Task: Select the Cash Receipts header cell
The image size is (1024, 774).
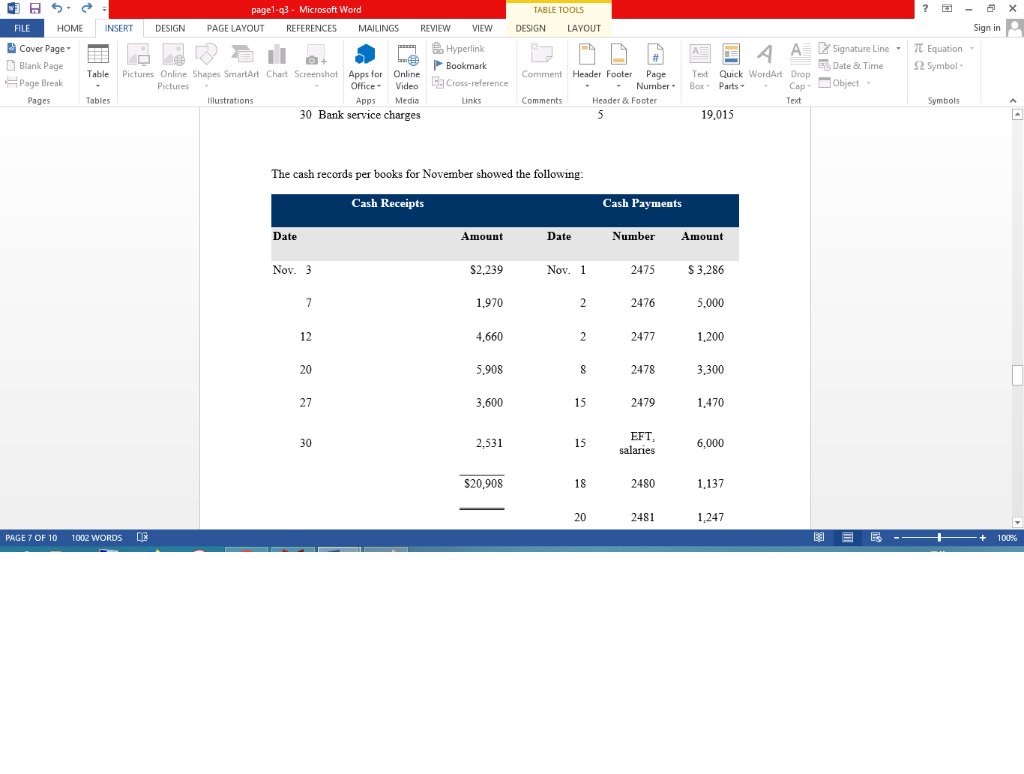Action: tap(388, 203)
